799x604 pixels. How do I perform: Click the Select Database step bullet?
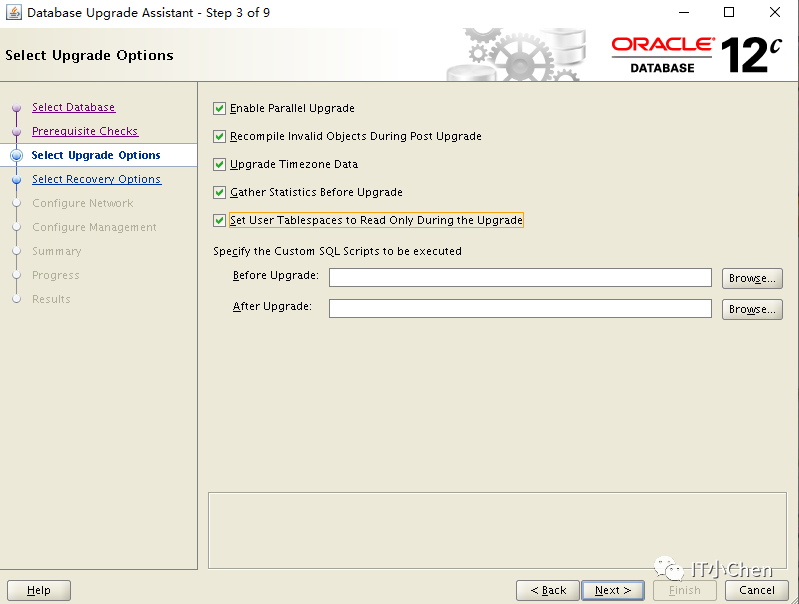(x=16, y=108)
